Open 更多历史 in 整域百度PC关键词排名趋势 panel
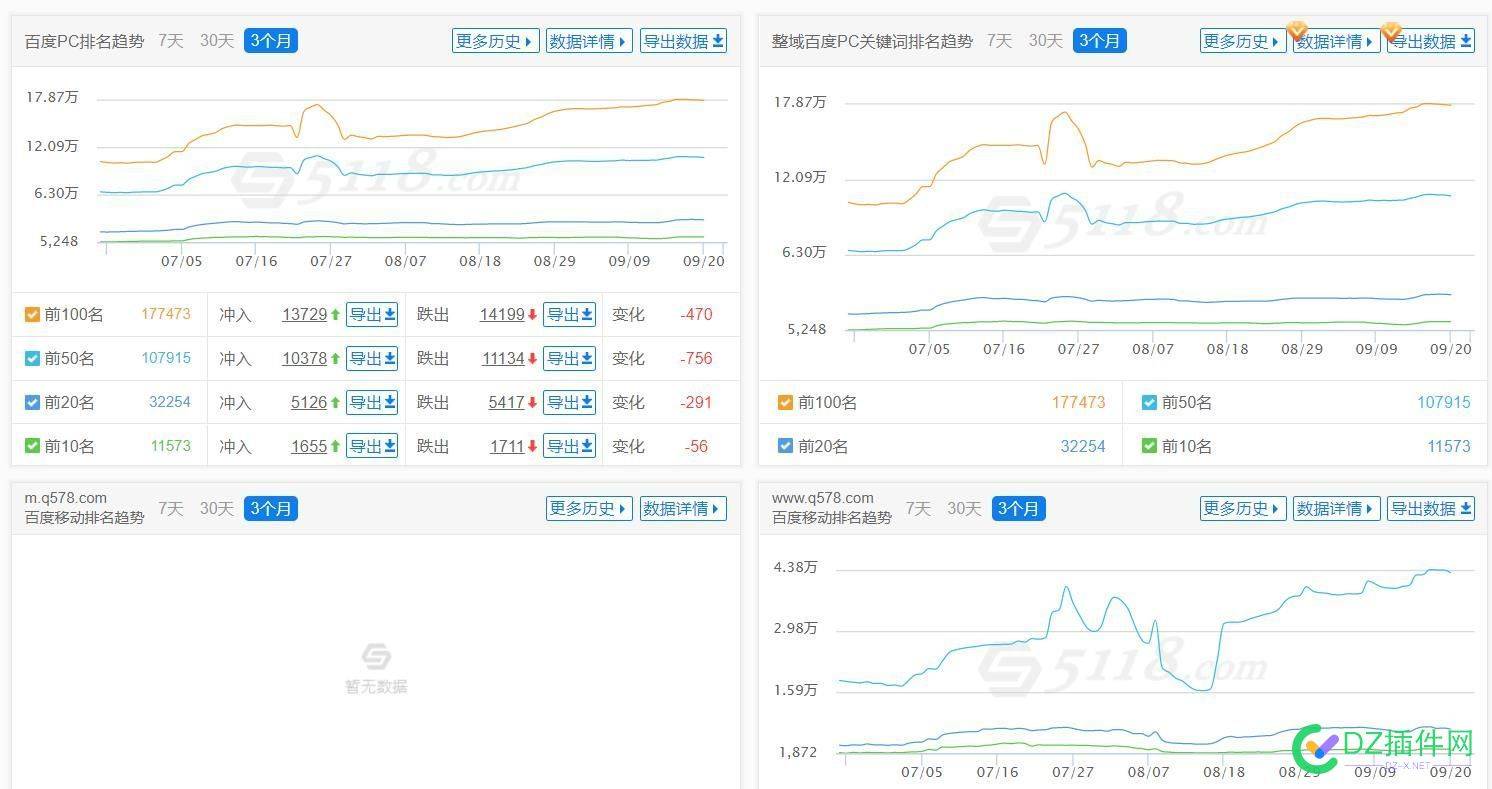The width and height of the screenshot is (1492, 789). click(x=1243, y=41)
